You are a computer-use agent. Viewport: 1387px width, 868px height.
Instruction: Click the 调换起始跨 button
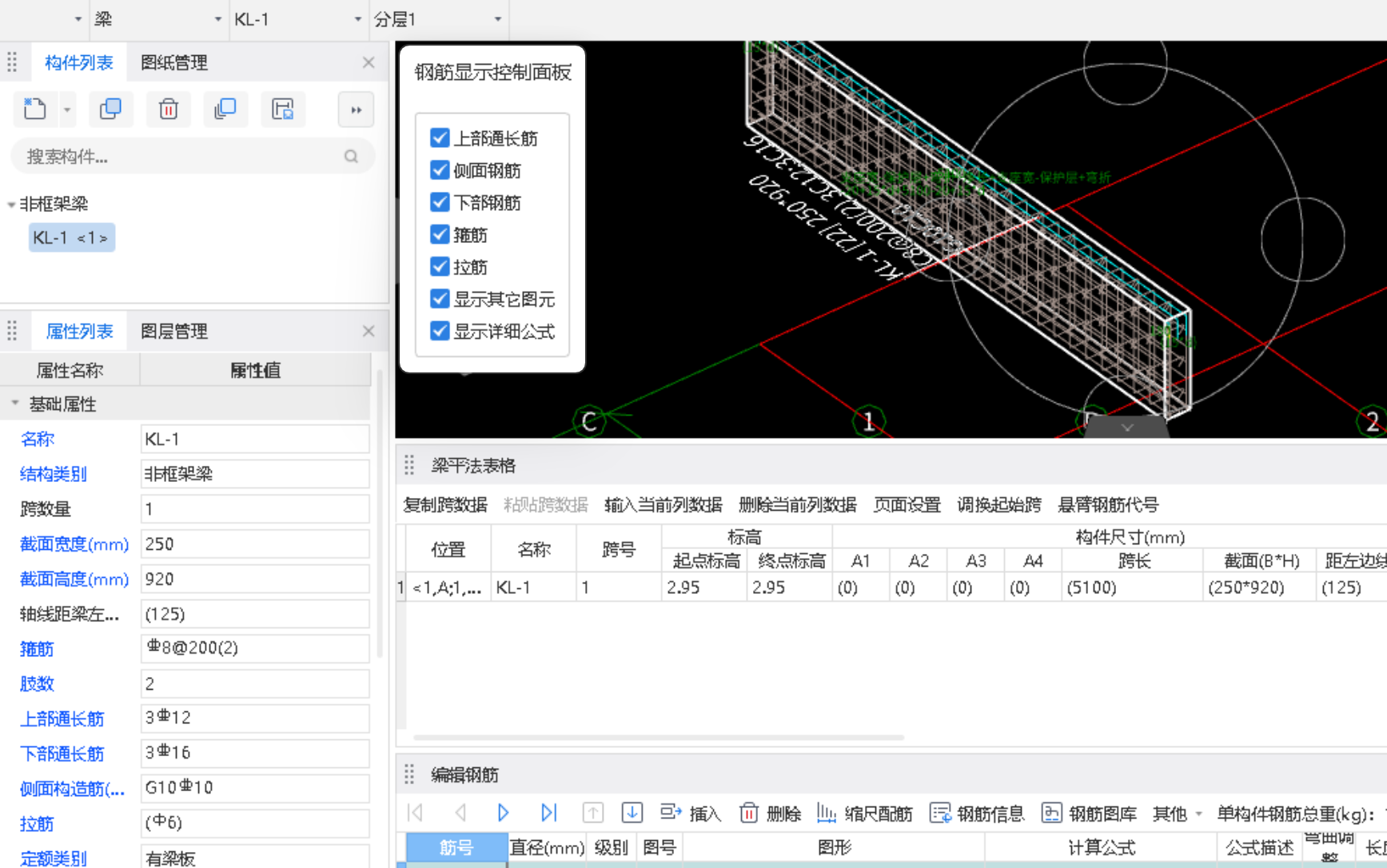click(999, 504)
